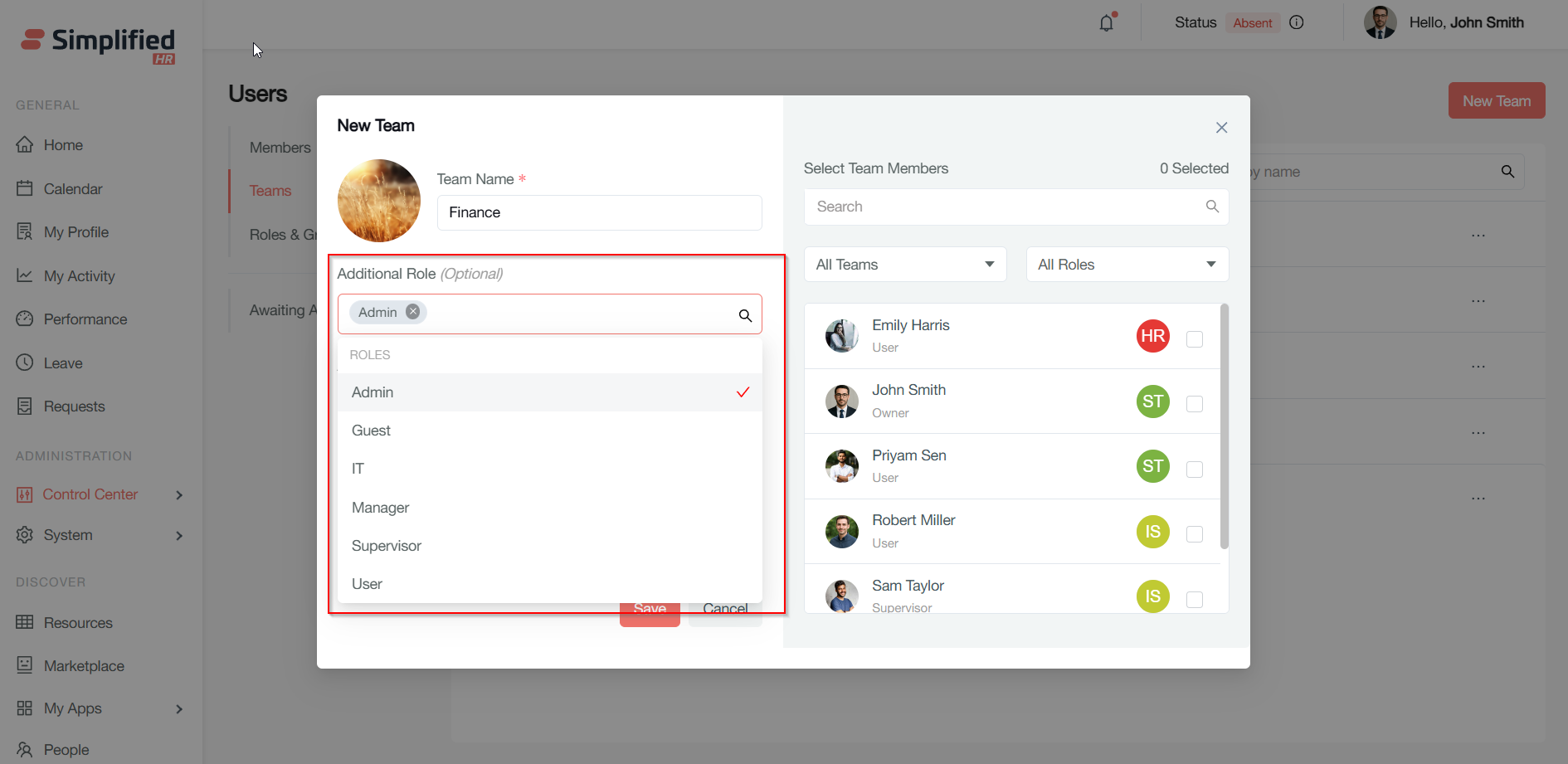Select Supervisor role option
The image size is (1568, 764).
[x=387, y=546]
